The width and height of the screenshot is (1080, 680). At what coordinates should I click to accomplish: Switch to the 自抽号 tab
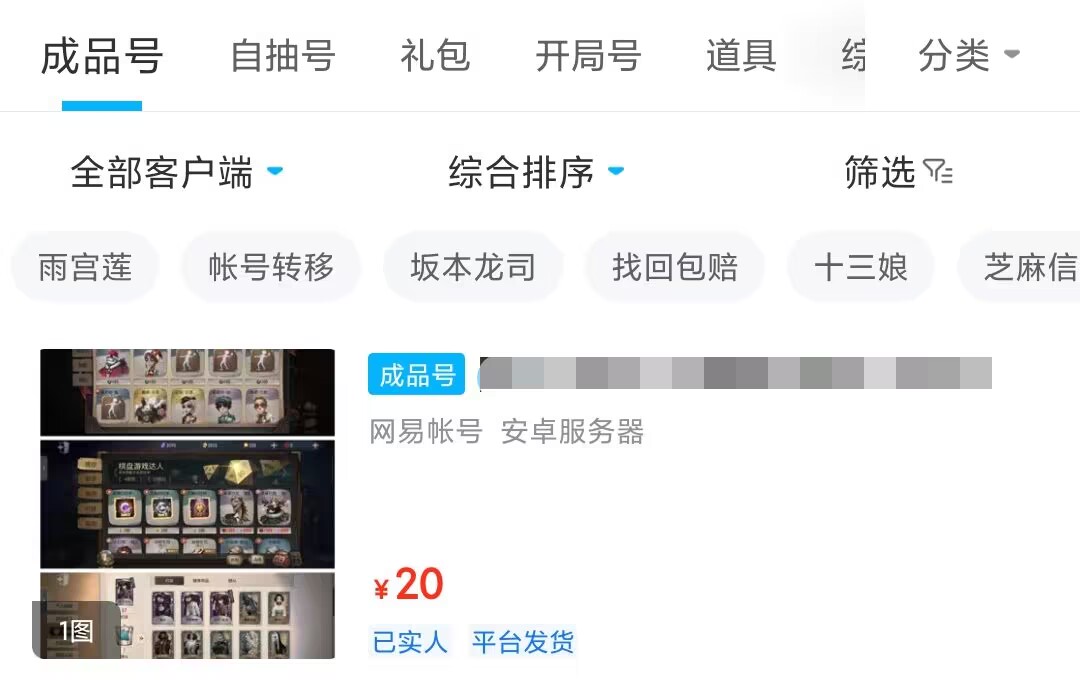[x=282, y=56]
